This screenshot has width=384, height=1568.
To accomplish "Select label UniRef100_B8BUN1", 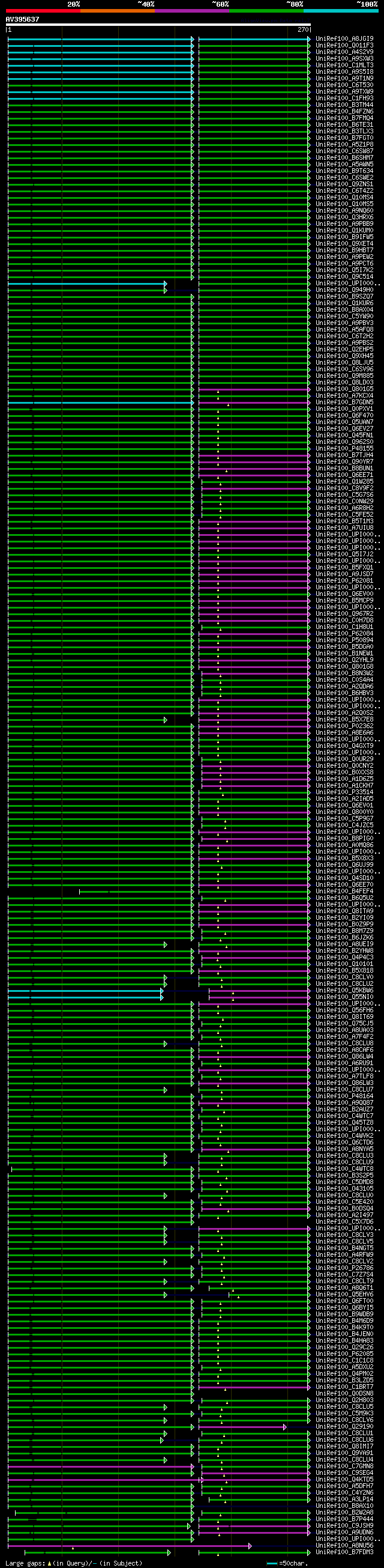I will coord(344,468).
